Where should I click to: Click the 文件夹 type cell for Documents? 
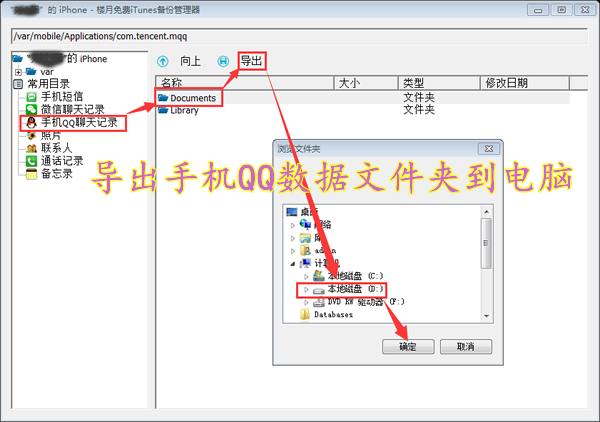click(419, 97)
